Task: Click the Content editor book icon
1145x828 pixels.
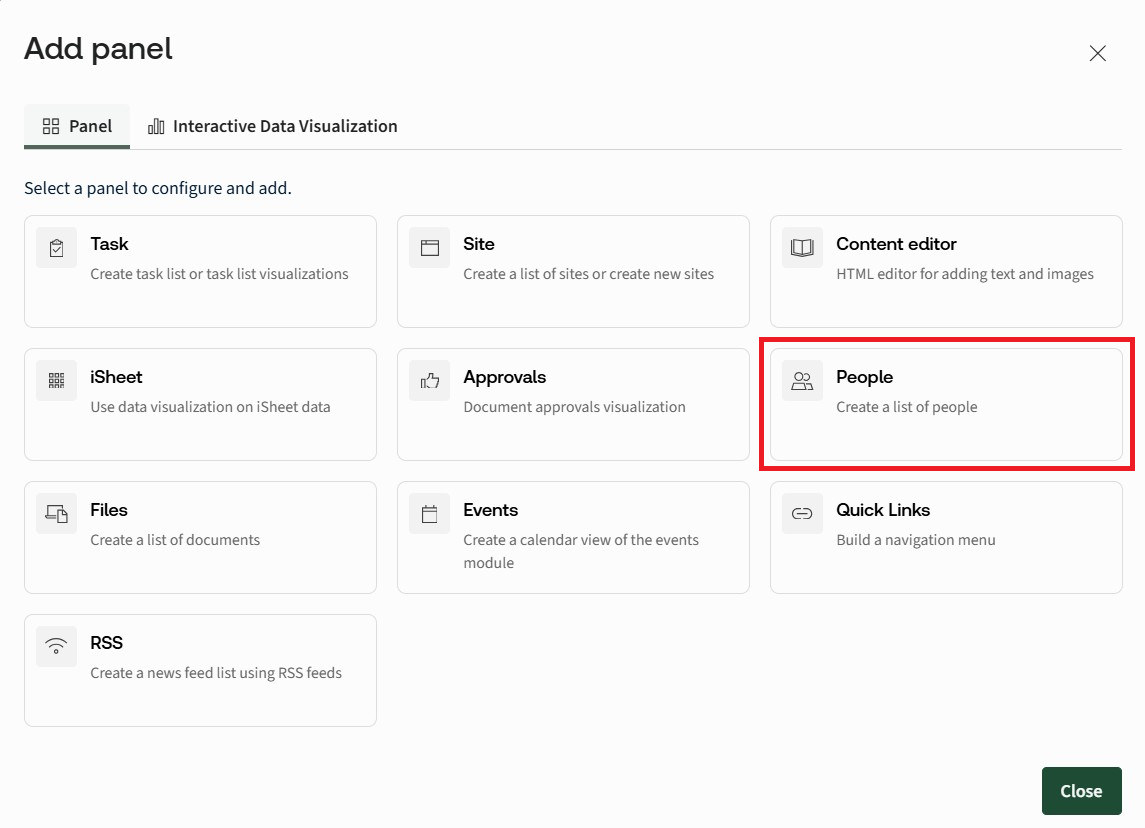Action: tap(802, 248)
